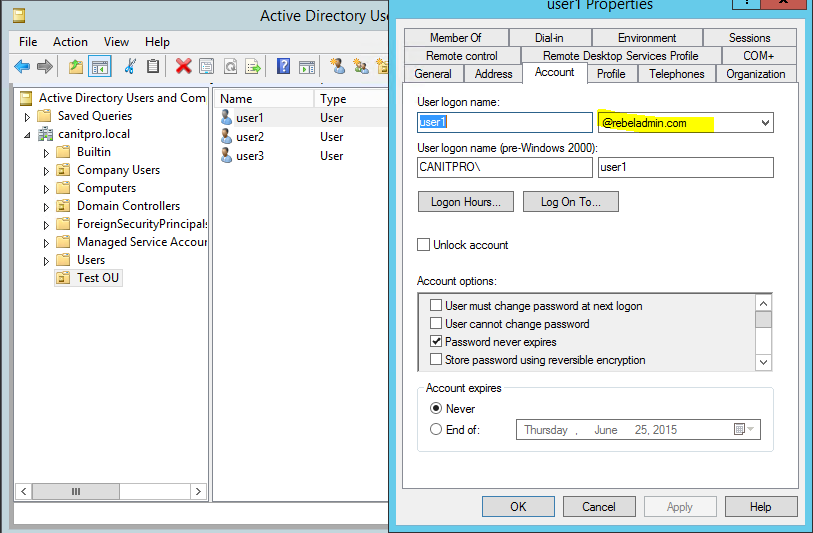Click the Help button in the dialog
Viewport: 813px width, 533px height.
(761, 507)
